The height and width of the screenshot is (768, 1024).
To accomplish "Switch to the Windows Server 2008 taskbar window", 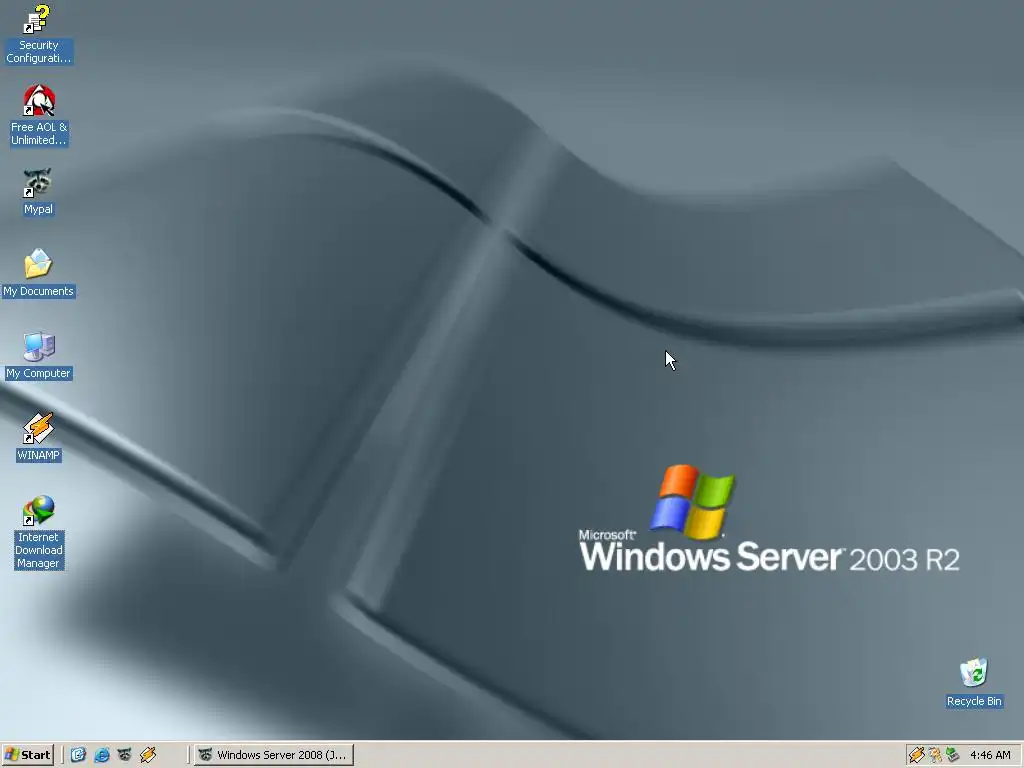I will click(x=274, y=755).
